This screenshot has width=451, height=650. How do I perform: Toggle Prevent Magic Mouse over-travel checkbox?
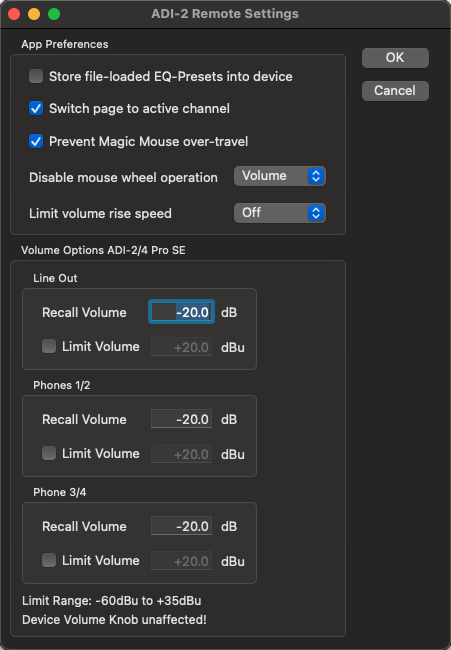(36, 141)
